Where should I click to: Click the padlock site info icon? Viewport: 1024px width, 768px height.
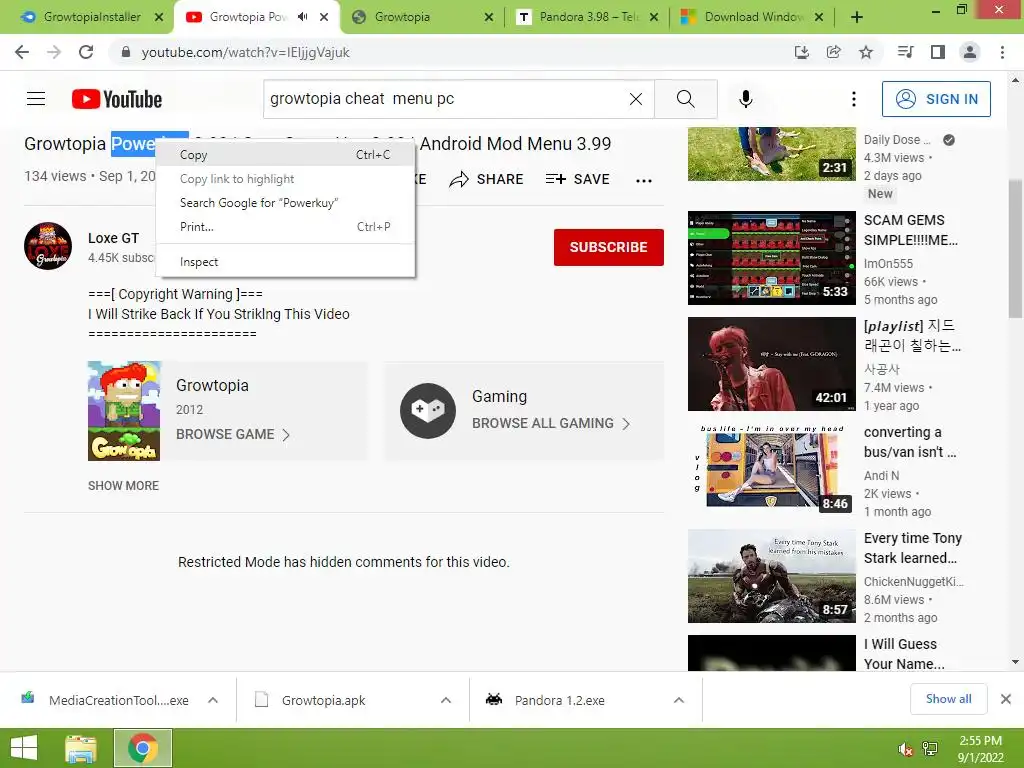pos(126,52)
